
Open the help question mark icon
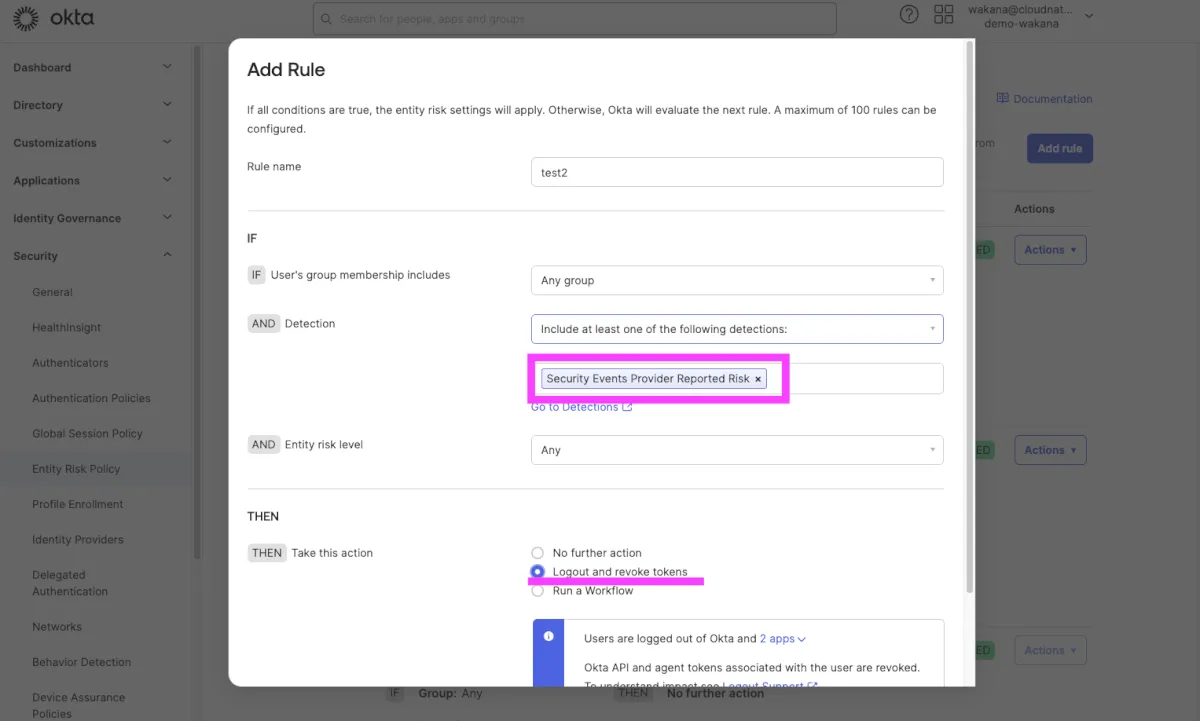[909, 14]
